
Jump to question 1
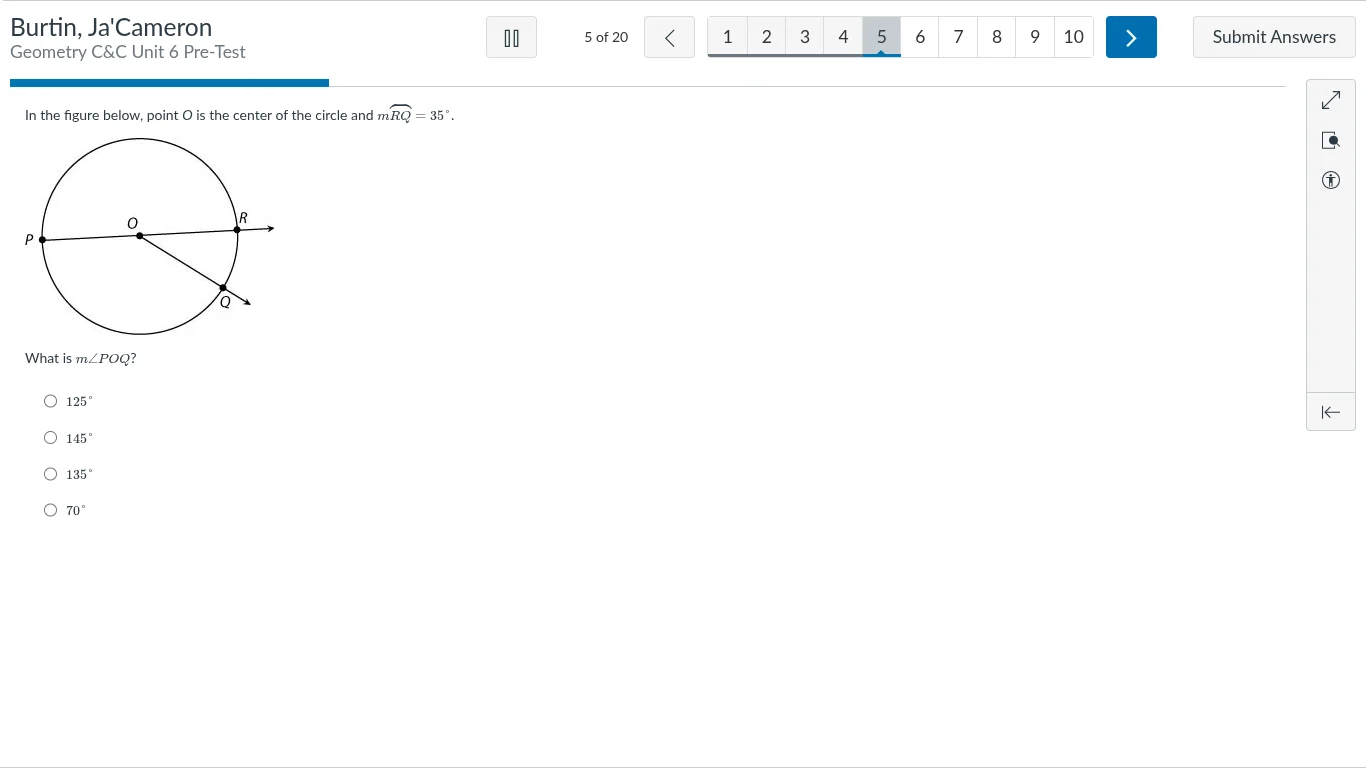click(x=727, y=37)
